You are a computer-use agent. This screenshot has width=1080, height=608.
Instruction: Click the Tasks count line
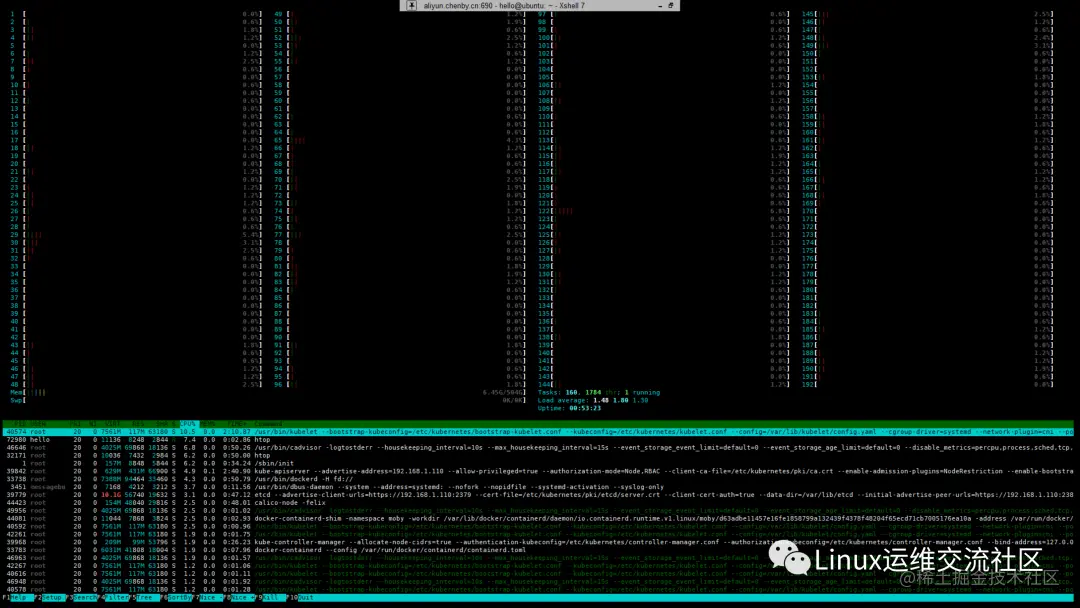click(599, 392)
